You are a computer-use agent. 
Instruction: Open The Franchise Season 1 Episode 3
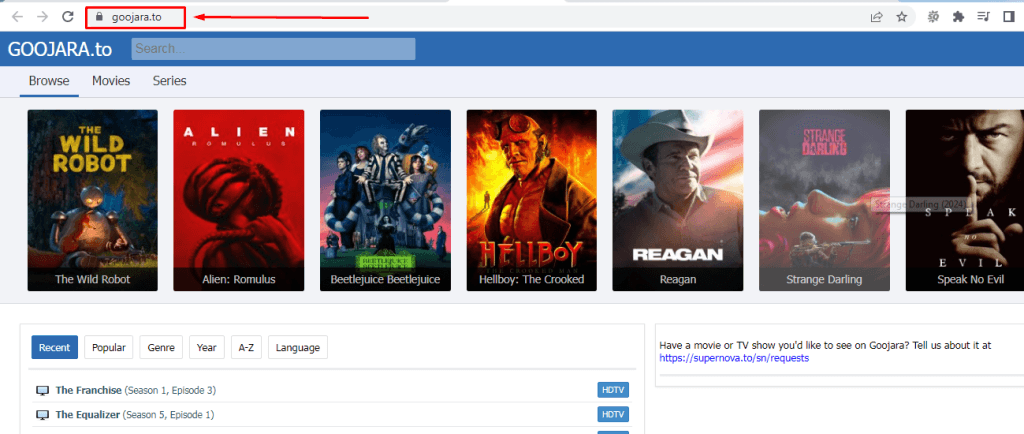click(x=136, y=390)
